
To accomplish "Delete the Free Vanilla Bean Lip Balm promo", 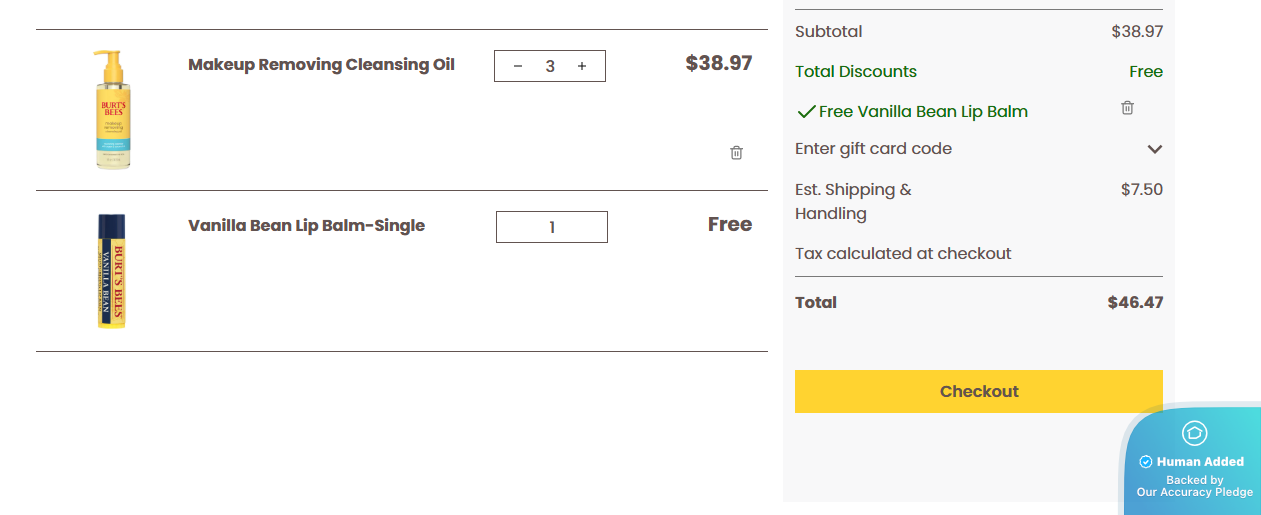I will pos(1127,108).
